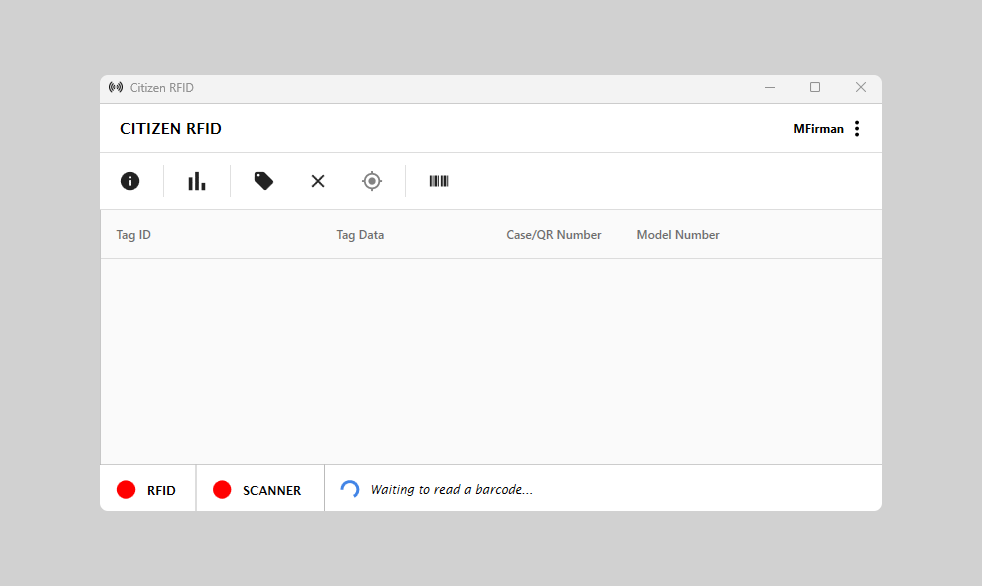Select the RFID label in status bar
This screenshot has height=586, width=982.
coord(161,490)
